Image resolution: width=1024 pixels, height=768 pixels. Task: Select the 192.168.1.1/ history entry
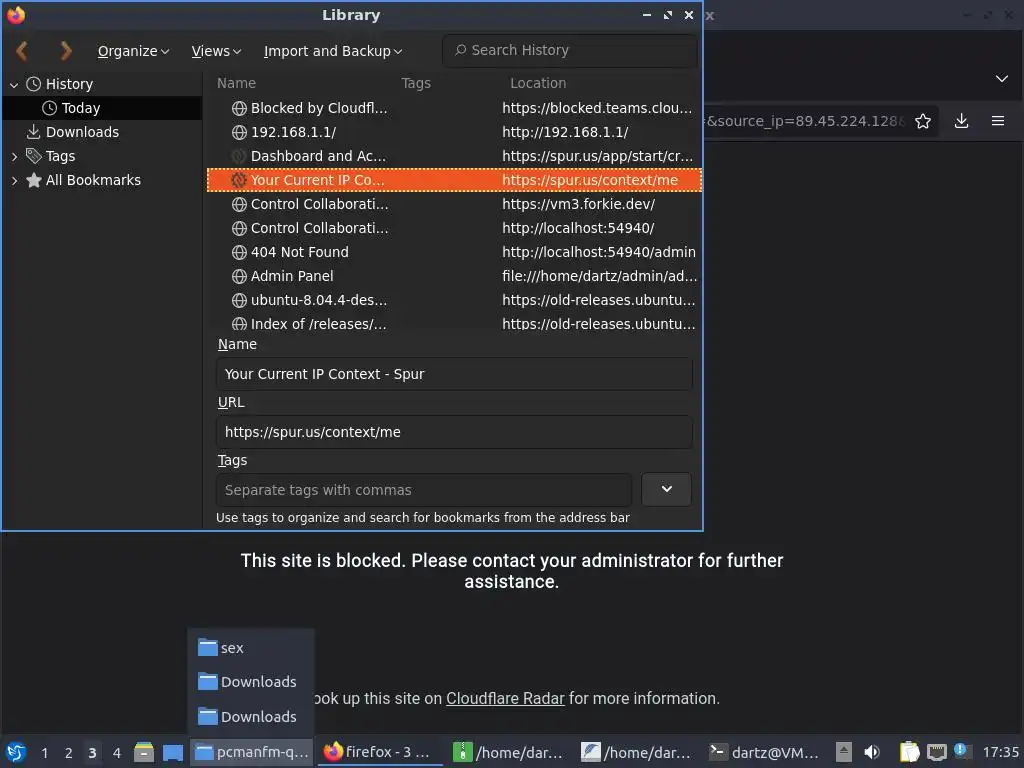pyautogui.click(x=454, y=133)
